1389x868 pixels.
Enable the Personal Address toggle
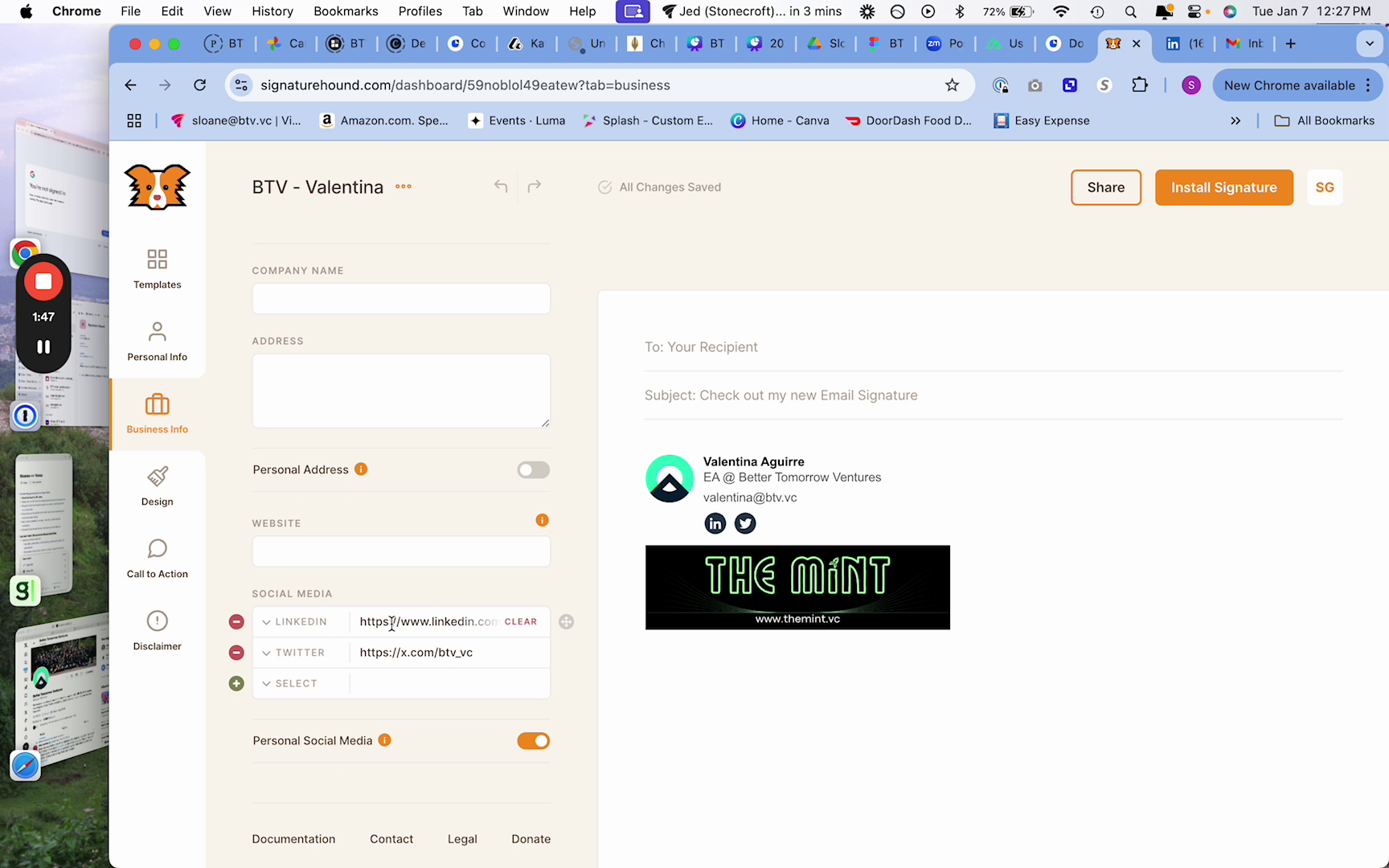[x=534, y=469]
